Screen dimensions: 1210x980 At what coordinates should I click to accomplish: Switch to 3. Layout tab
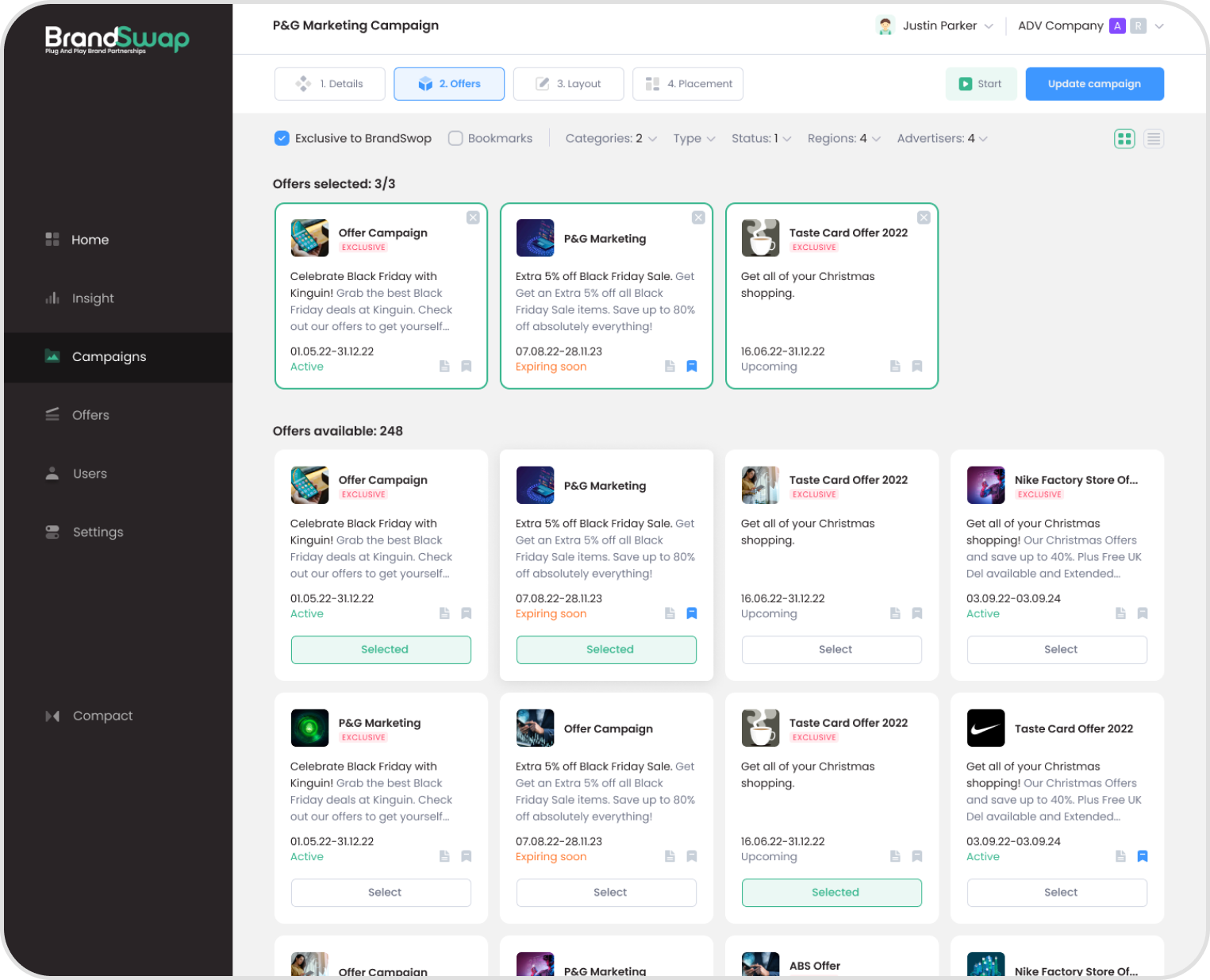(569, 84)
